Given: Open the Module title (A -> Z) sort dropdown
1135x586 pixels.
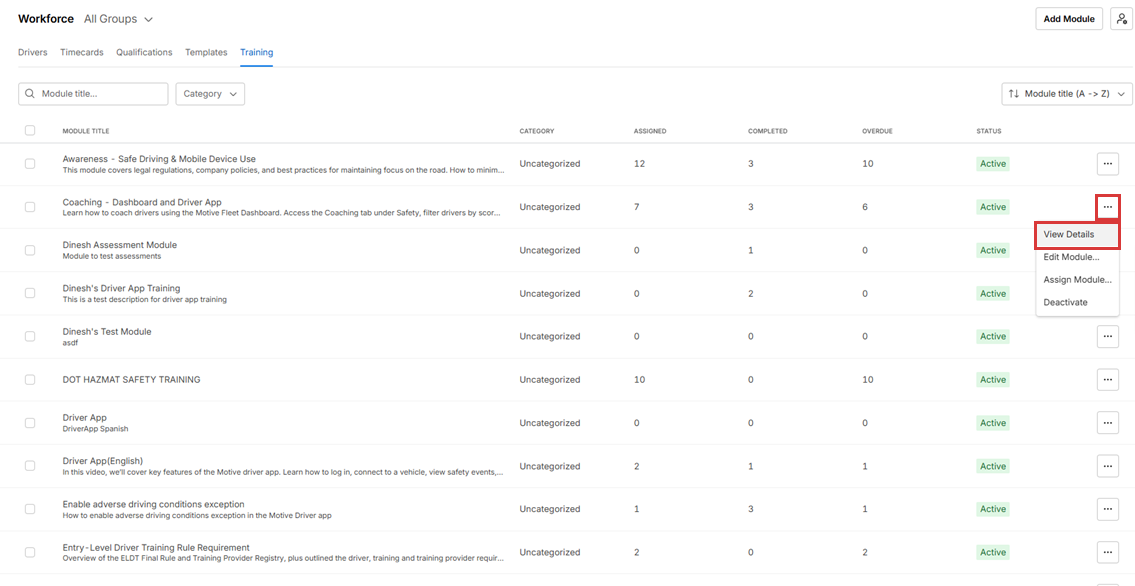Looking at the screenshot, I should [x=1067, y=94].
